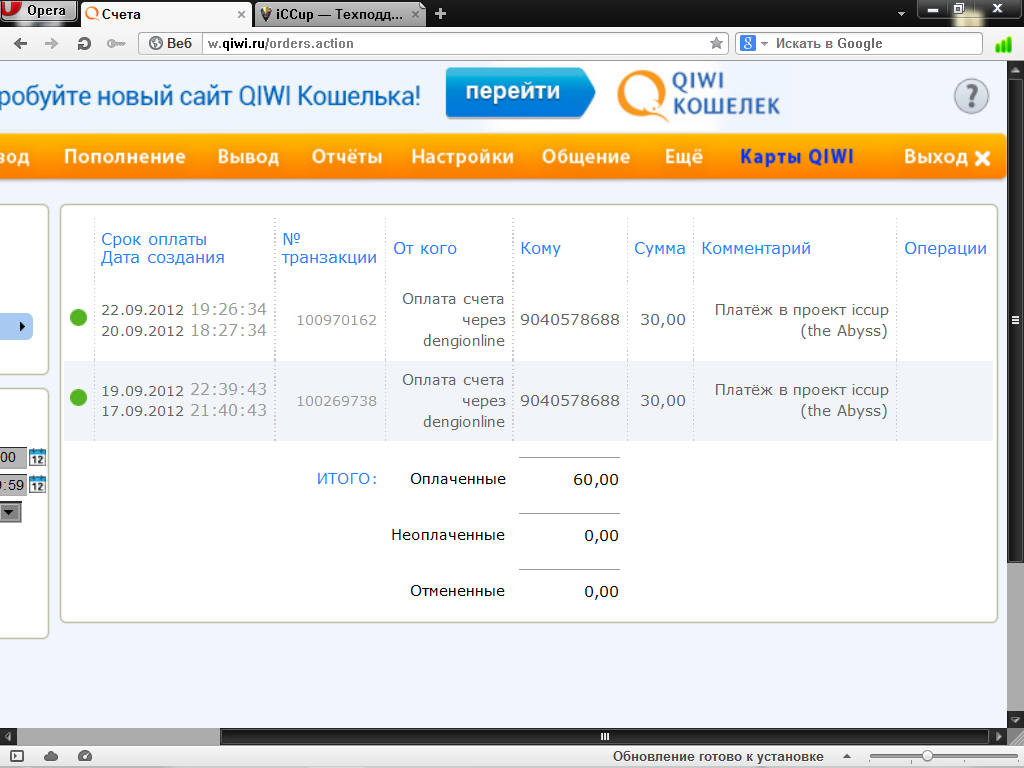The image size is (1024, 768).
Task: Open a new tab with plus button
Action: point(440,14)
